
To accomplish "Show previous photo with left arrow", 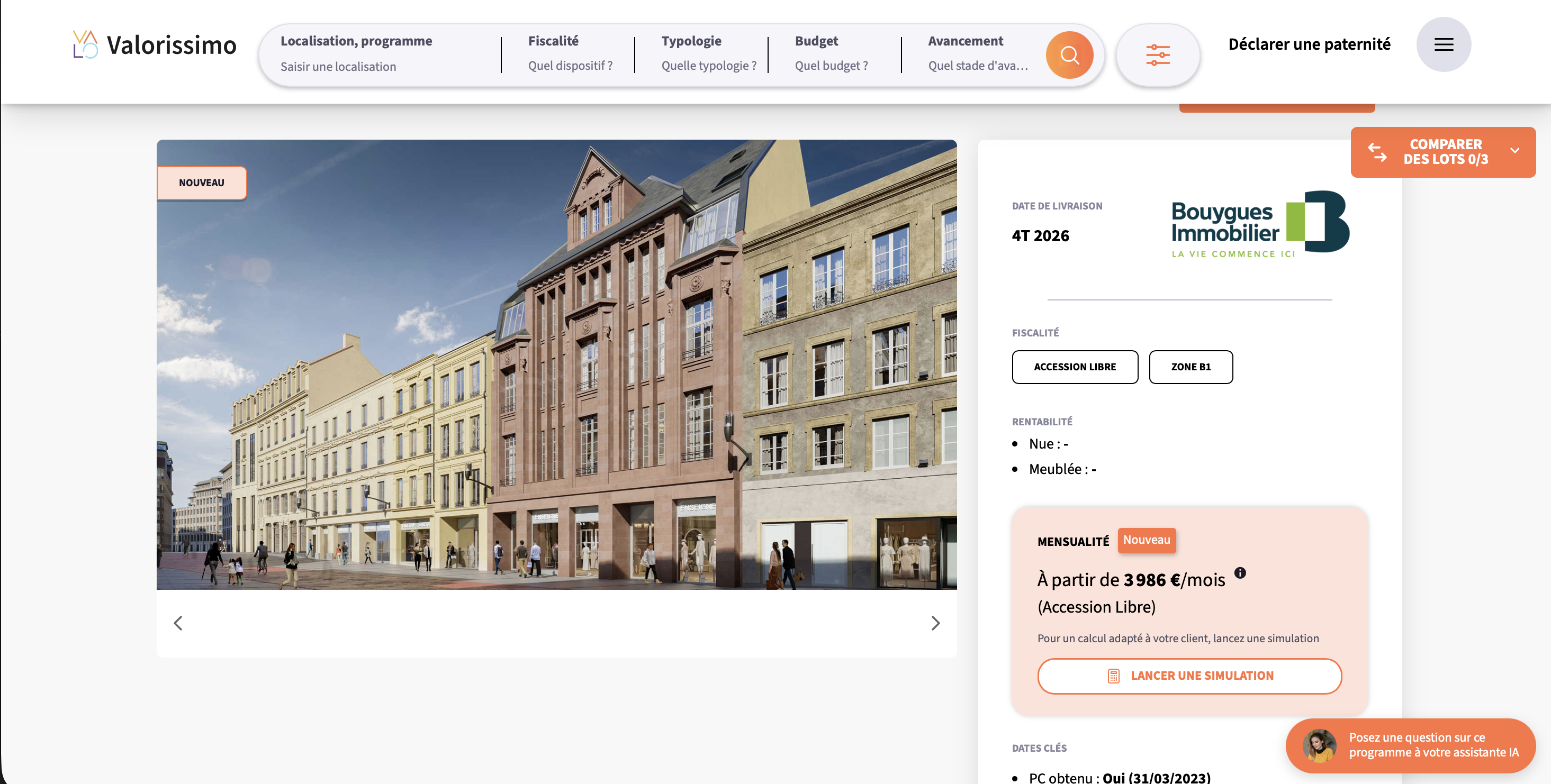I will (x=178, y=623).
